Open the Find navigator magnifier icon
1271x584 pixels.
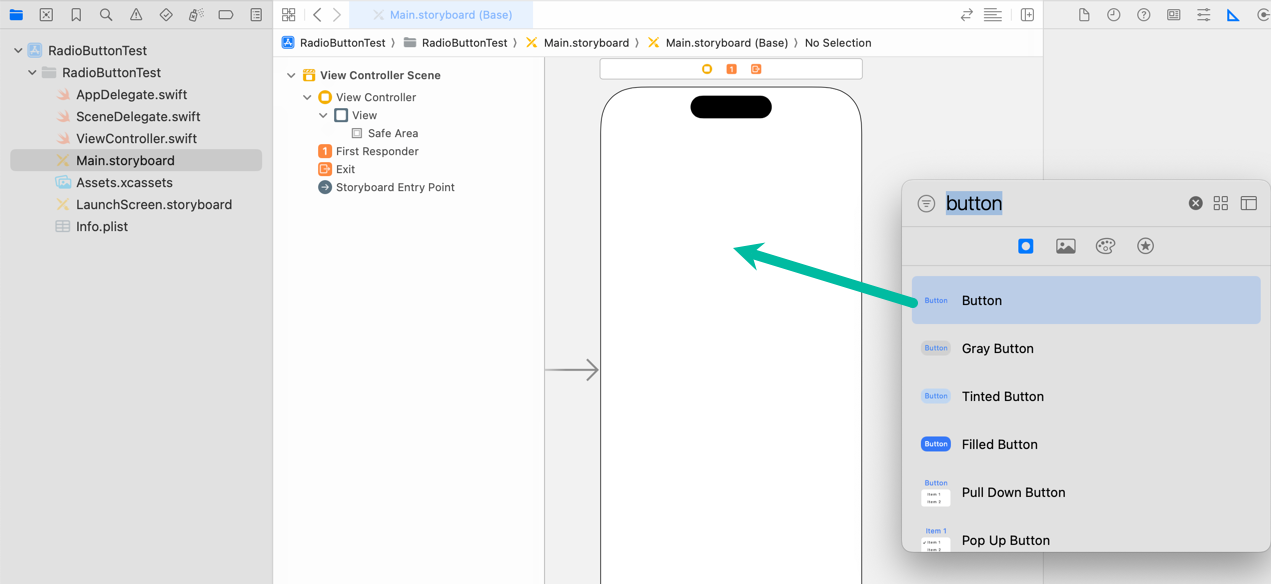106,15
